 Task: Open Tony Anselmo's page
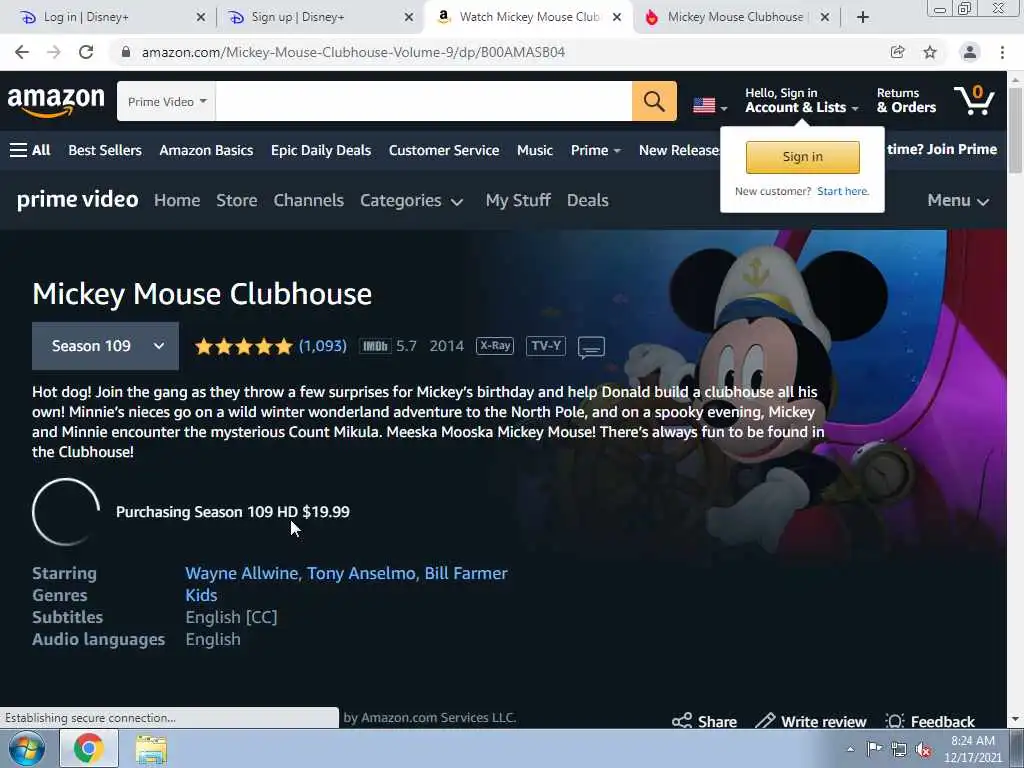click(x=361, y=573)
